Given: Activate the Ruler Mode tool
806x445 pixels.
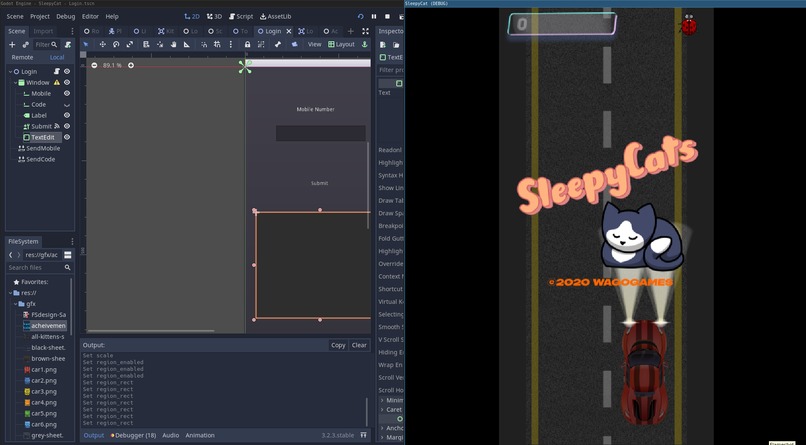Looking at the screenshot, I should point(187,45).
